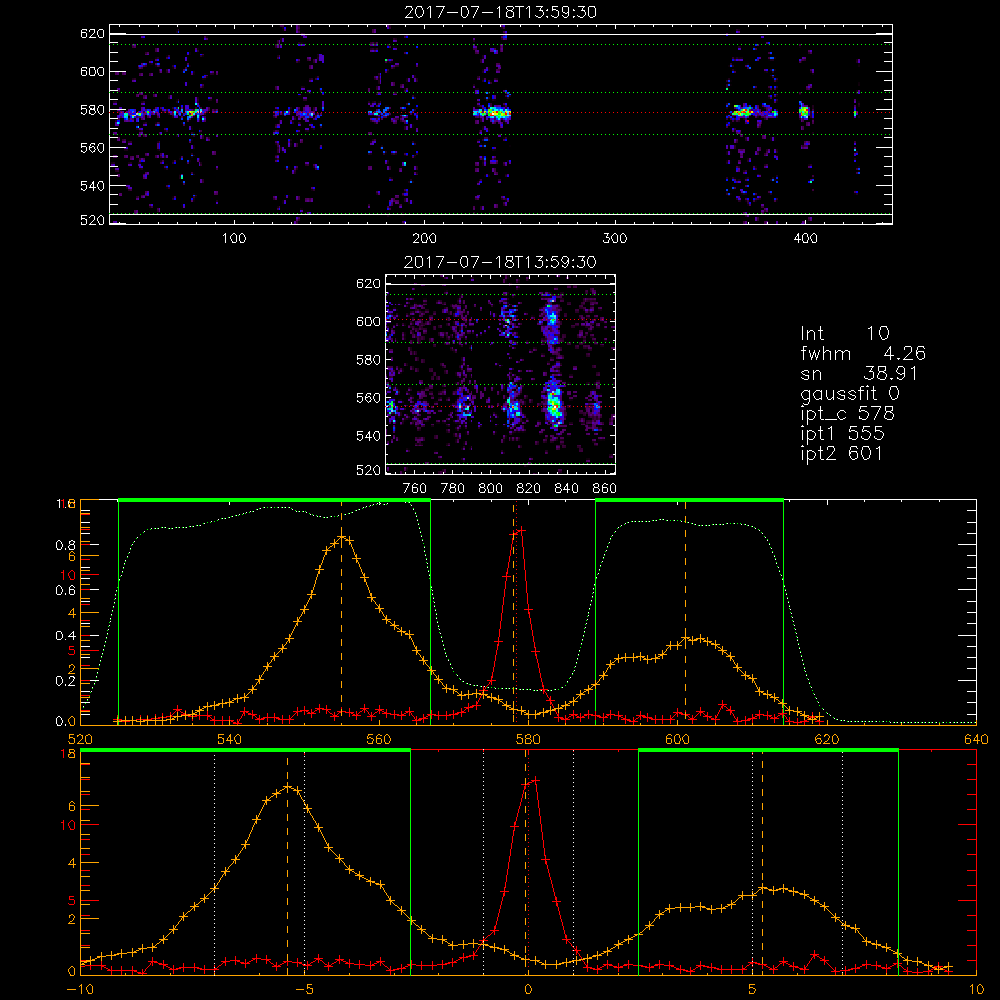Click x-axis label 580 of profile plot
1000x1000 pixels.
[528, 739]
